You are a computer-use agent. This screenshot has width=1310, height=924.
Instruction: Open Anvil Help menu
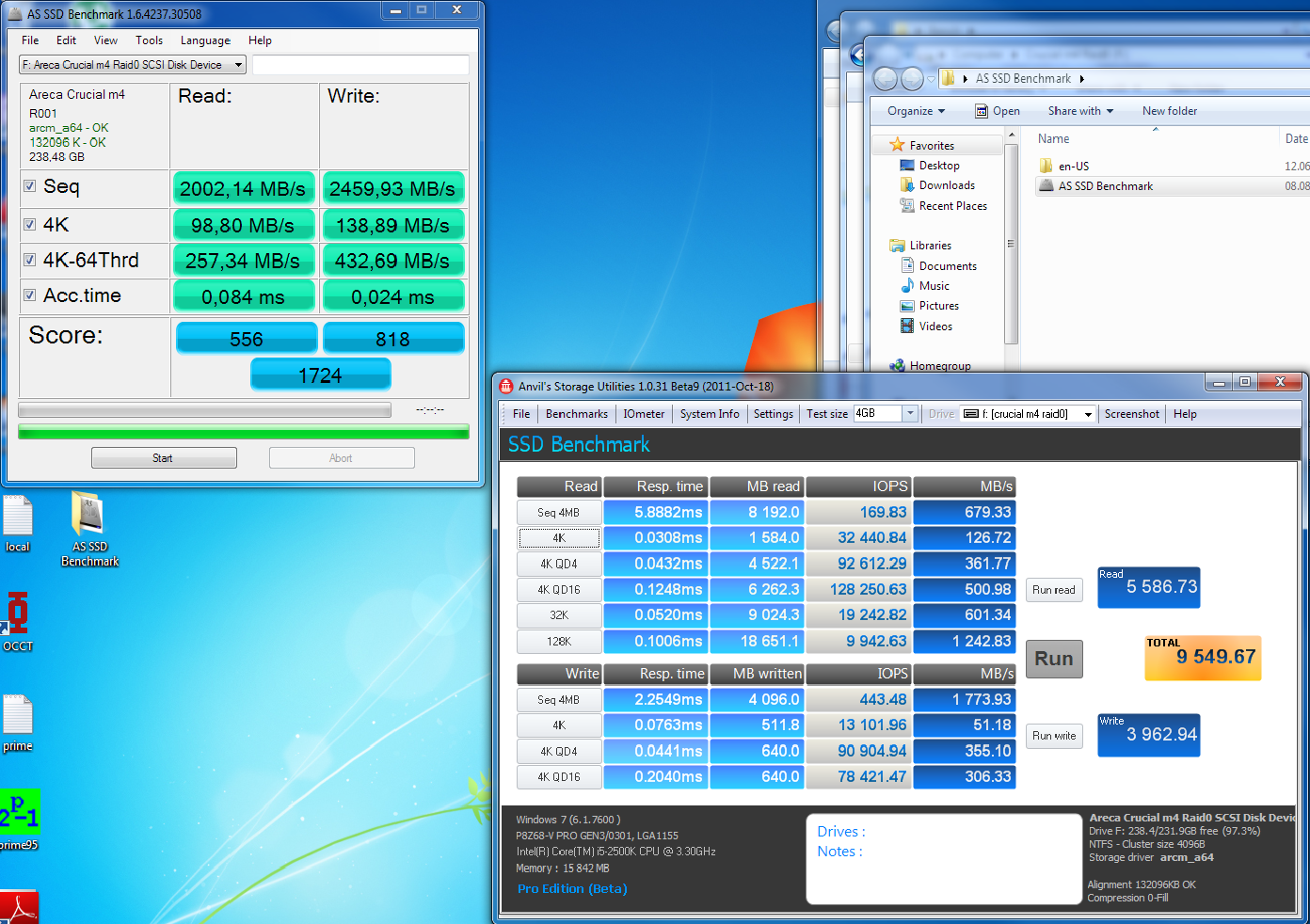coord(1185,414)
